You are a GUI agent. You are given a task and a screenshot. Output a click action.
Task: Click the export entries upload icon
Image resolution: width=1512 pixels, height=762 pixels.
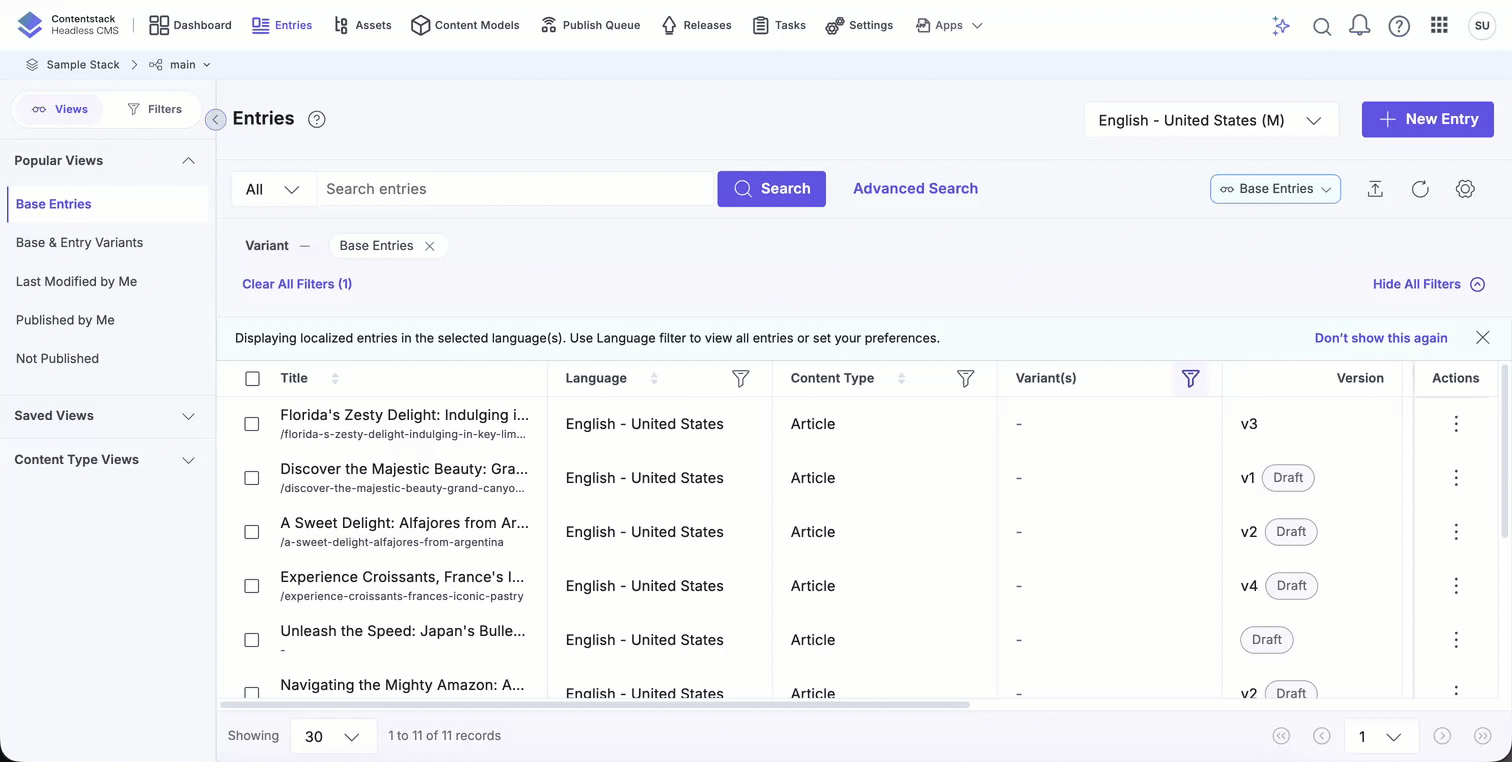[x=1375, y=189]
